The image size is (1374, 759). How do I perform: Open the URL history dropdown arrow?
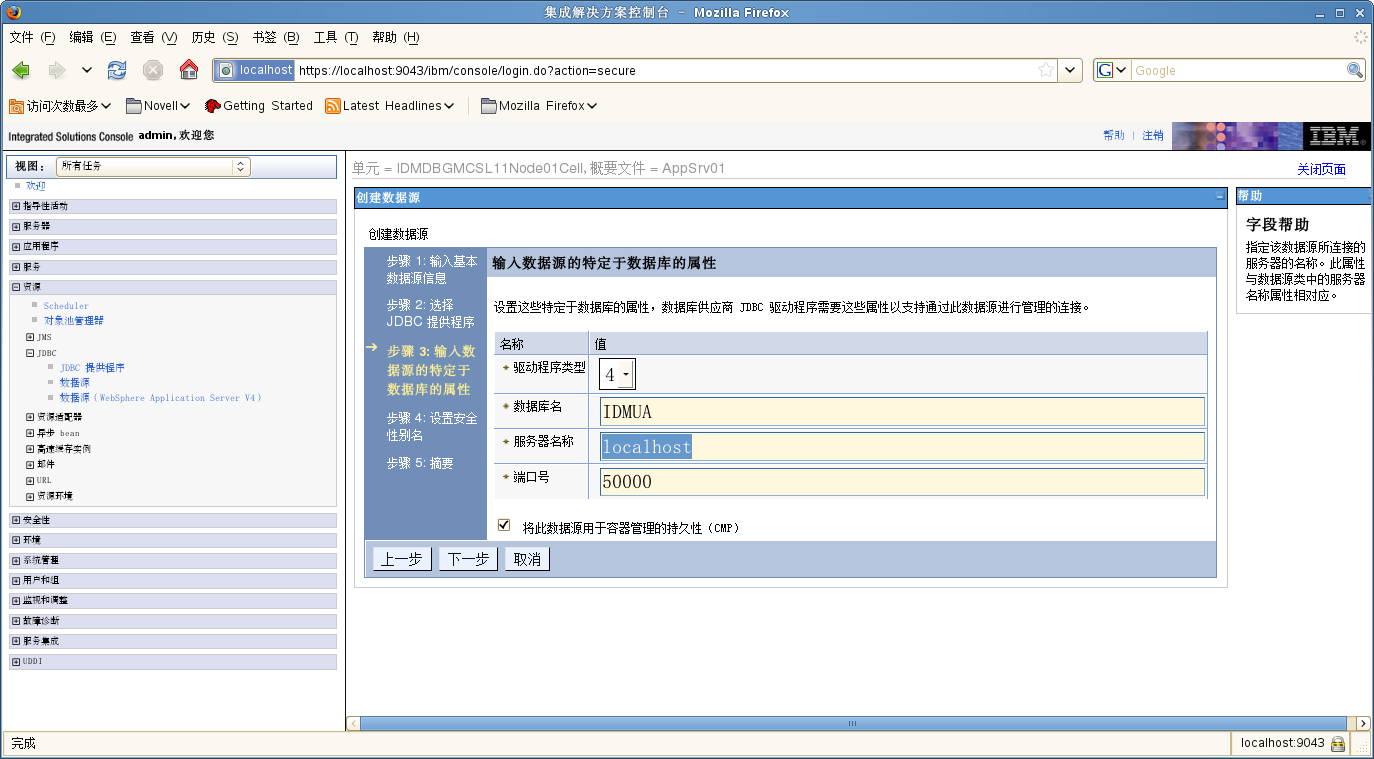click(1071, 70)
